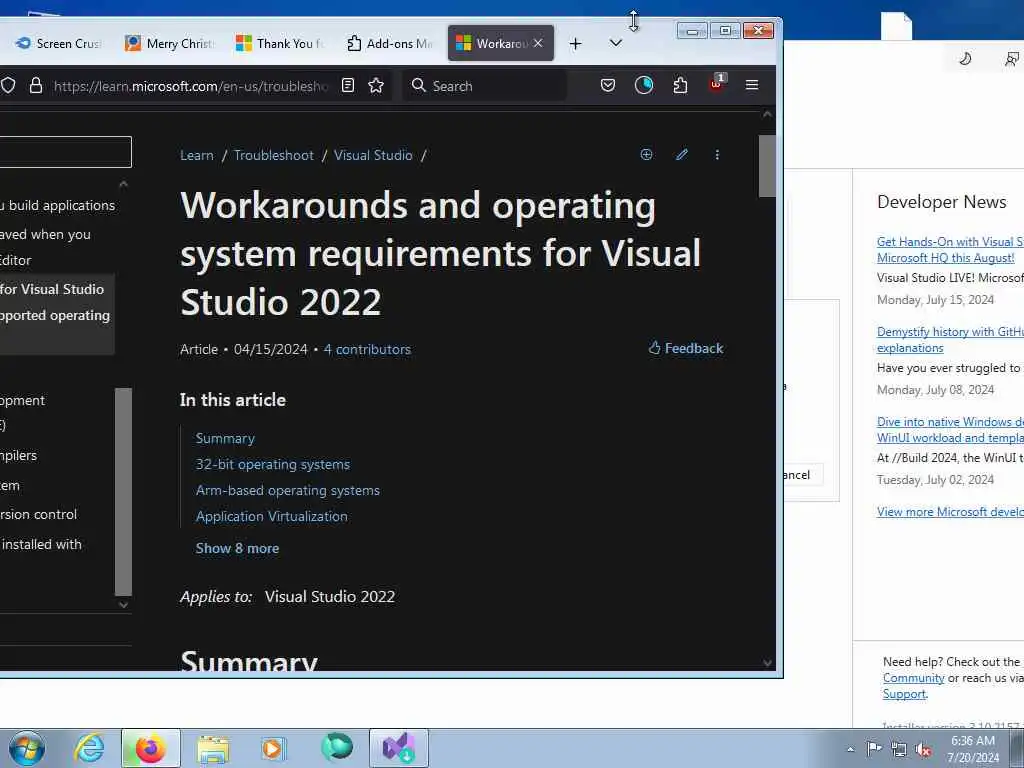Click the Firefox Search box
The height and width of the screenshot is (768, 1024).
point(486,86)
